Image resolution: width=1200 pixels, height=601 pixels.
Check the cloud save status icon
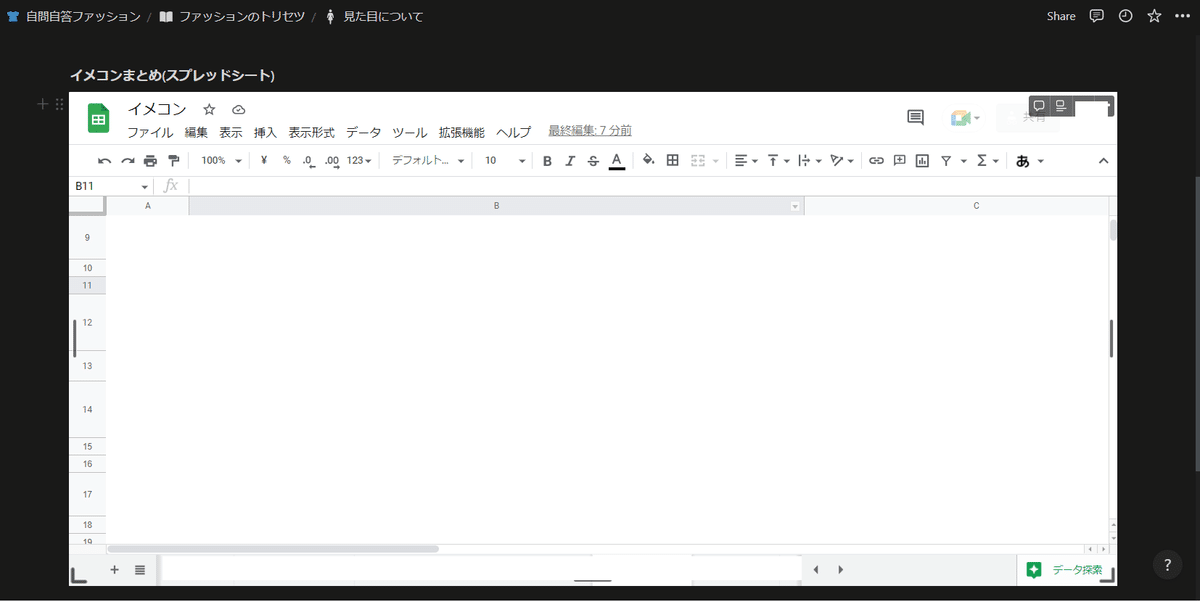click(238, 109)
